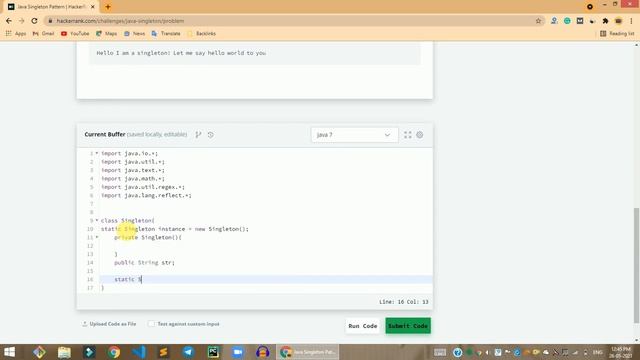Enable Test against custom input checkbox

151,324
